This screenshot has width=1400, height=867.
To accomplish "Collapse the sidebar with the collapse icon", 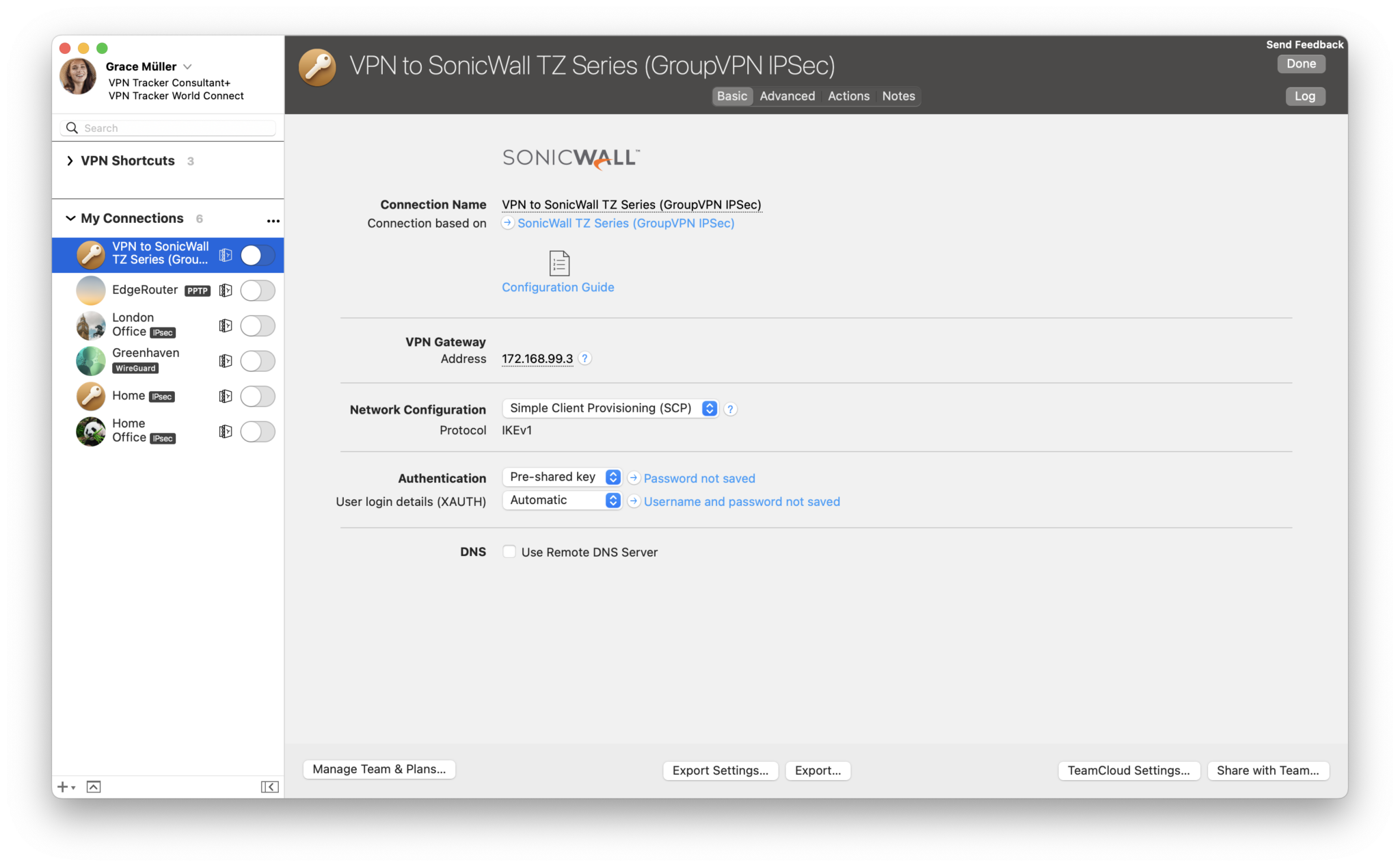I will [270, 786].
